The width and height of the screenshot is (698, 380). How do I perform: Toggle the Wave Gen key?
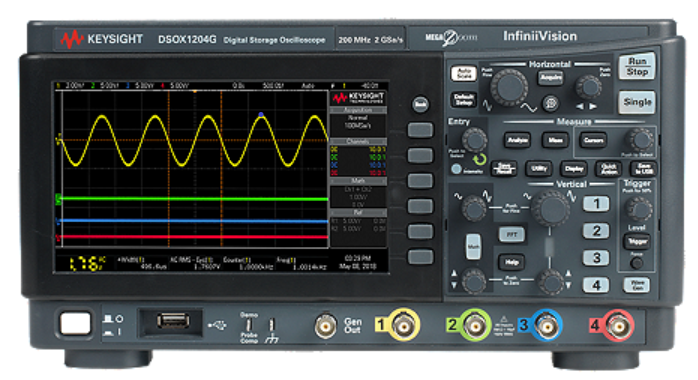pos(637,285)
